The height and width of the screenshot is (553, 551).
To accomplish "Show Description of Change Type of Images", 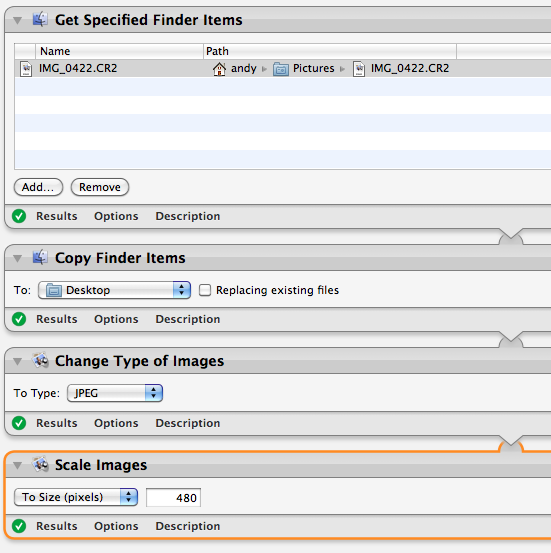I will [x=188, y=423].
